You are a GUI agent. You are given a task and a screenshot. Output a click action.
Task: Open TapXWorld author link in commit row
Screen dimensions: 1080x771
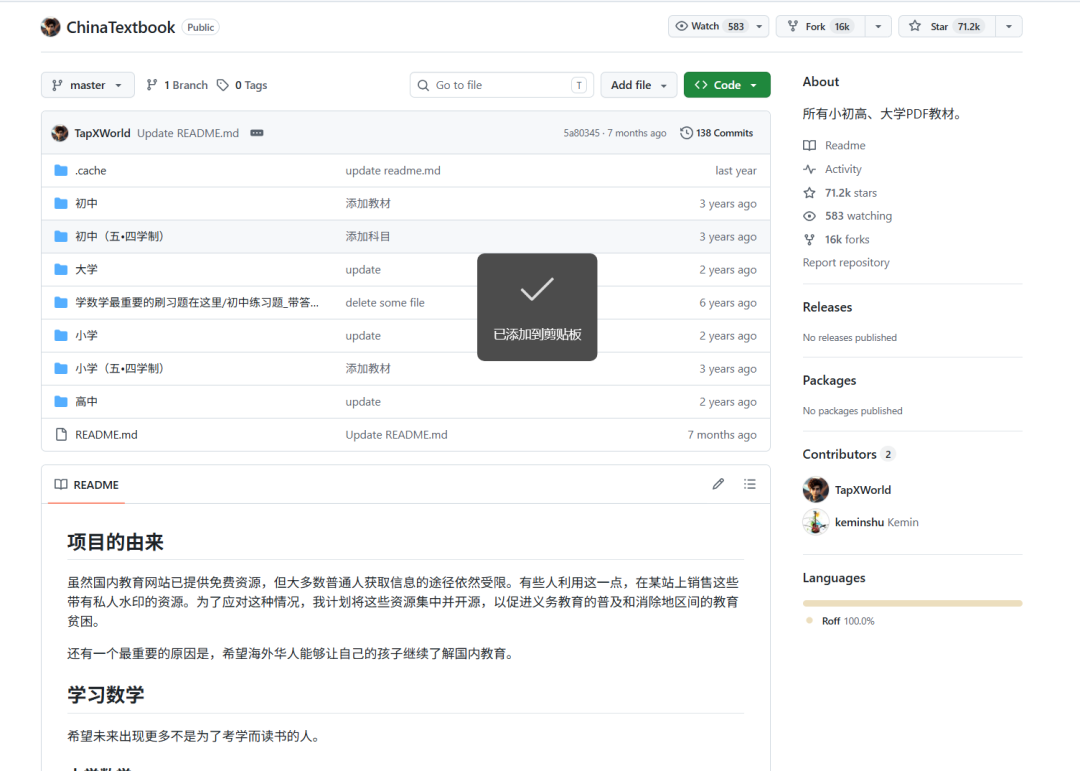click(102, 133)
